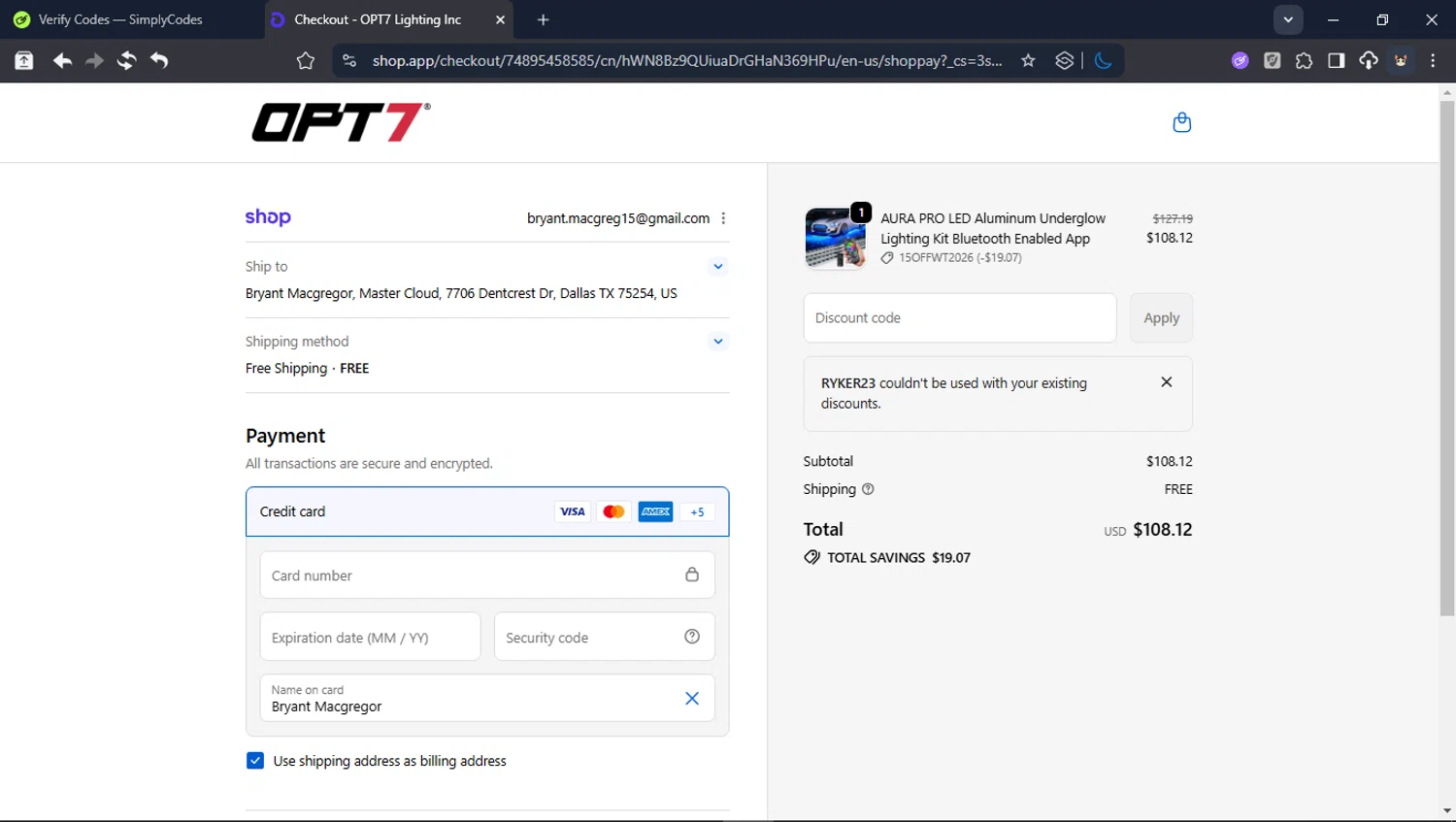This screenshot has height=822, width=1456.
Task: Go back to the previous page
Action: pos(62,61)
